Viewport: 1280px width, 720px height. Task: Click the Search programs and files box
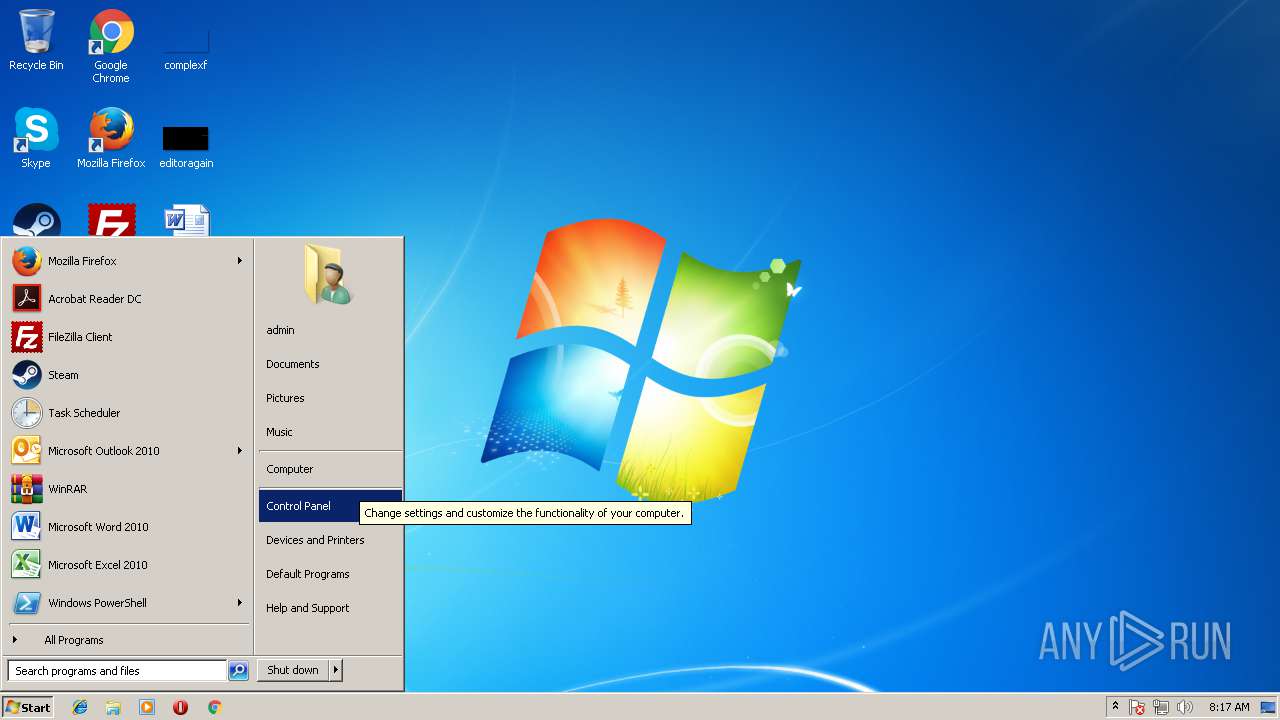(117, 671)
